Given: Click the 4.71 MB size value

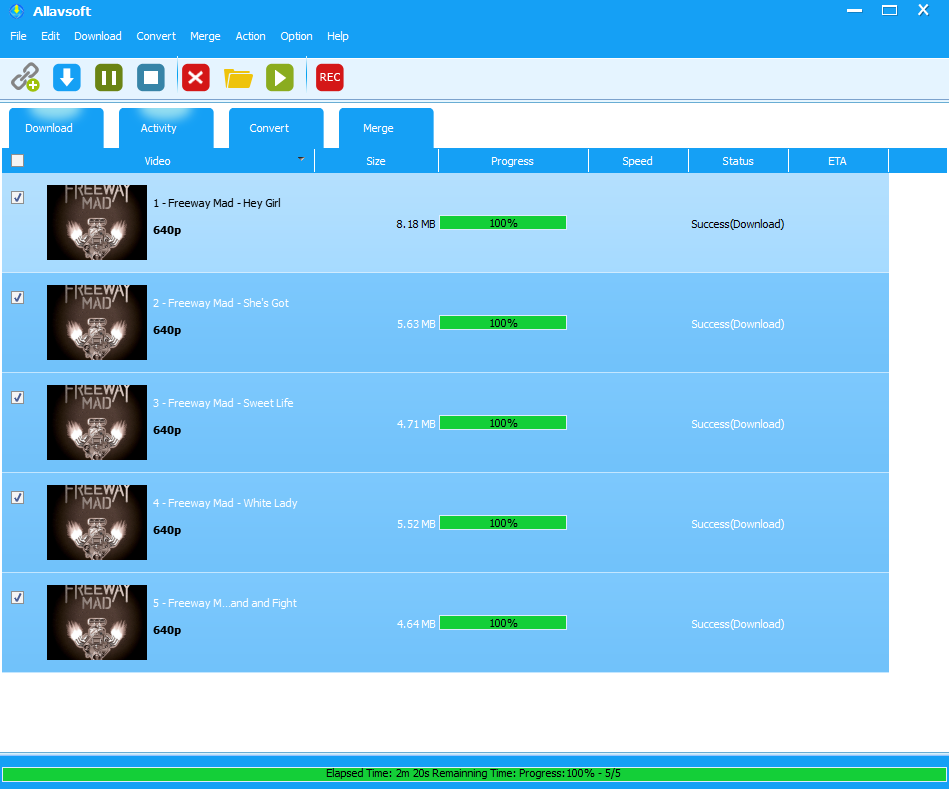Looking at the screenshot, I should pos(416,424).
